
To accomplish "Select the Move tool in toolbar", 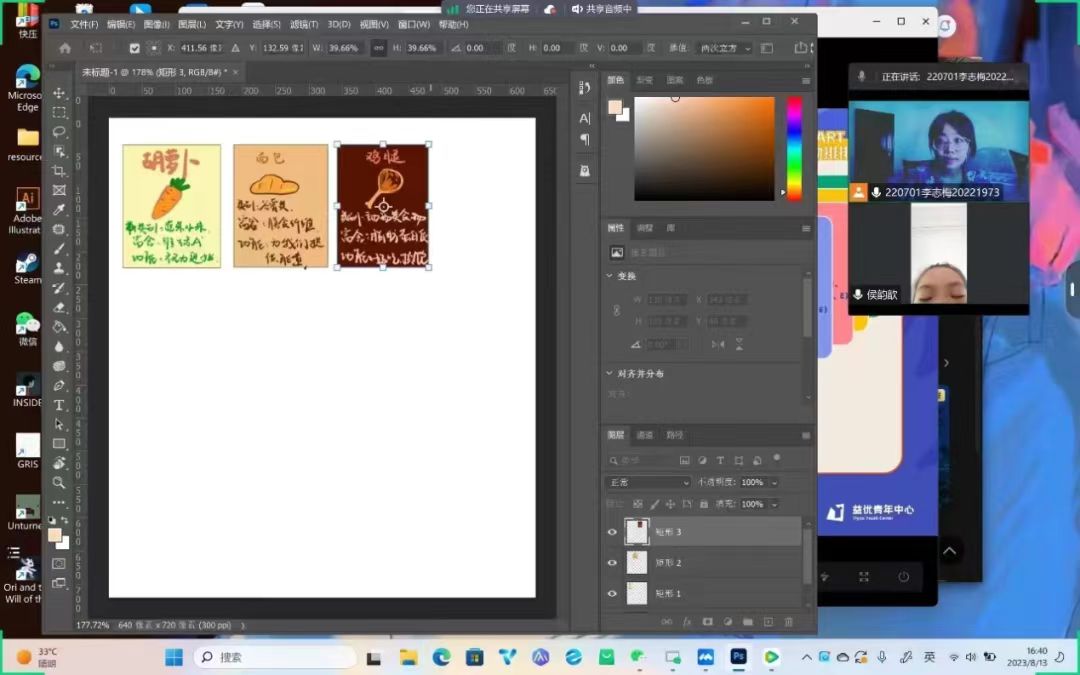I will pyautogui.click(x=59, y=93).
